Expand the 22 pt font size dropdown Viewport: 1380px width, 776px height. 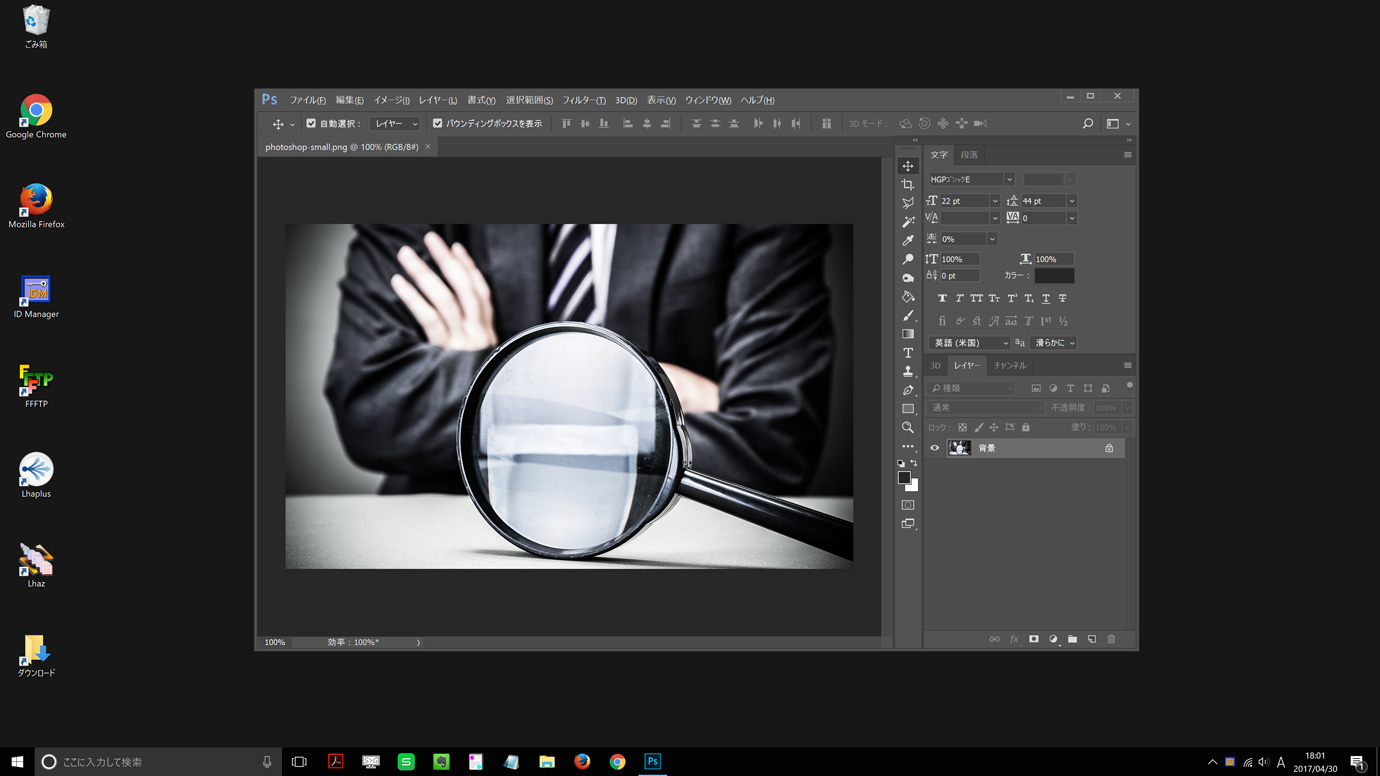tap(994, 201)
